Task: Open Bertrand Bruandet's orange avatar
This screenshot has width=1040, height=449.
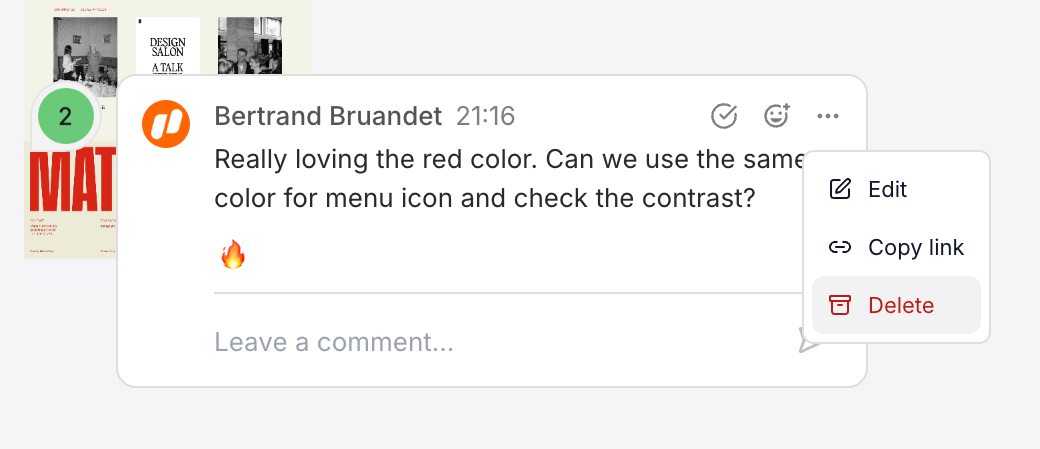Action: [x=166, y=123]
